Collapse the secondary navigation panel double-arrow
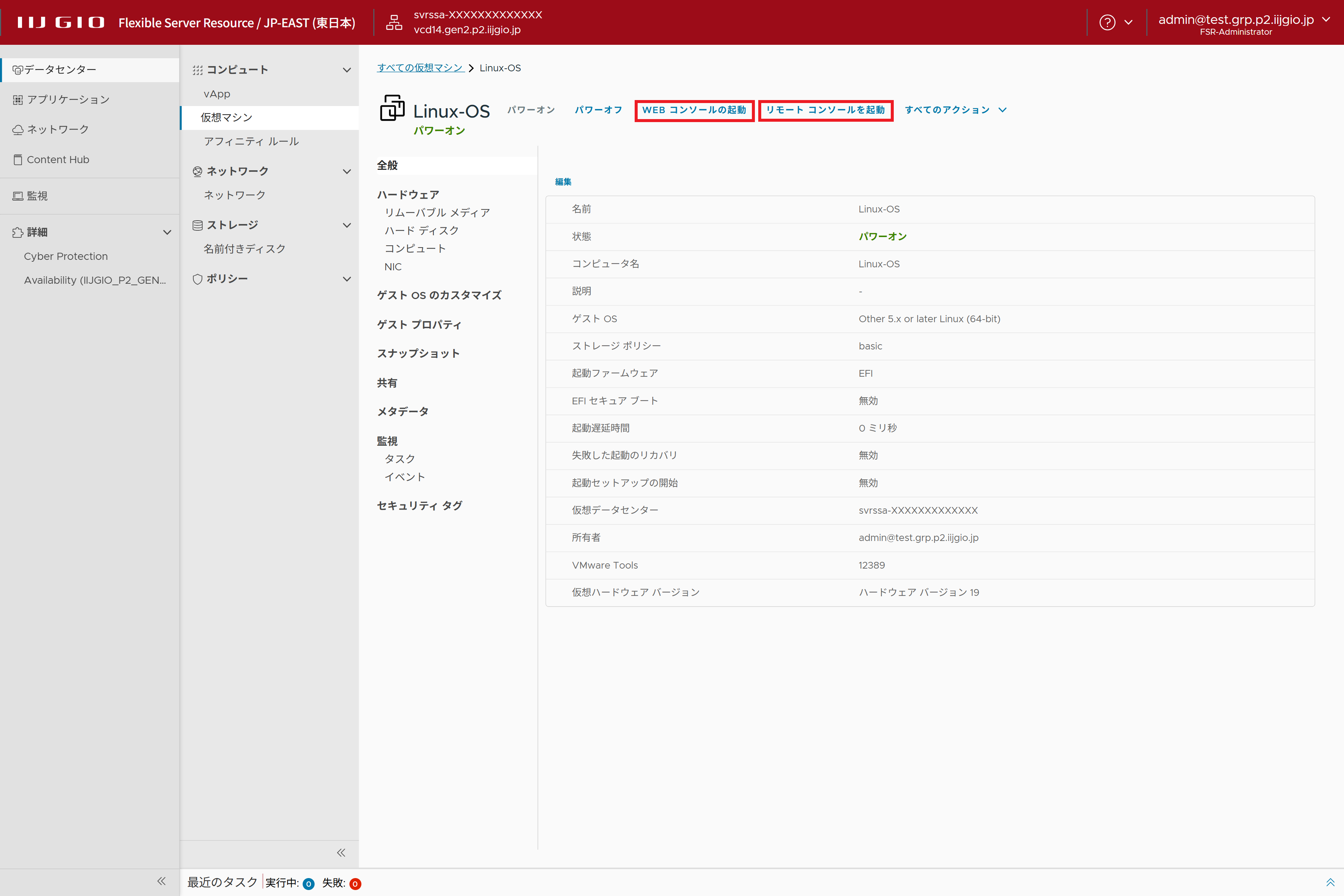Screen dimensions: 1344x896 coord(341,853)
